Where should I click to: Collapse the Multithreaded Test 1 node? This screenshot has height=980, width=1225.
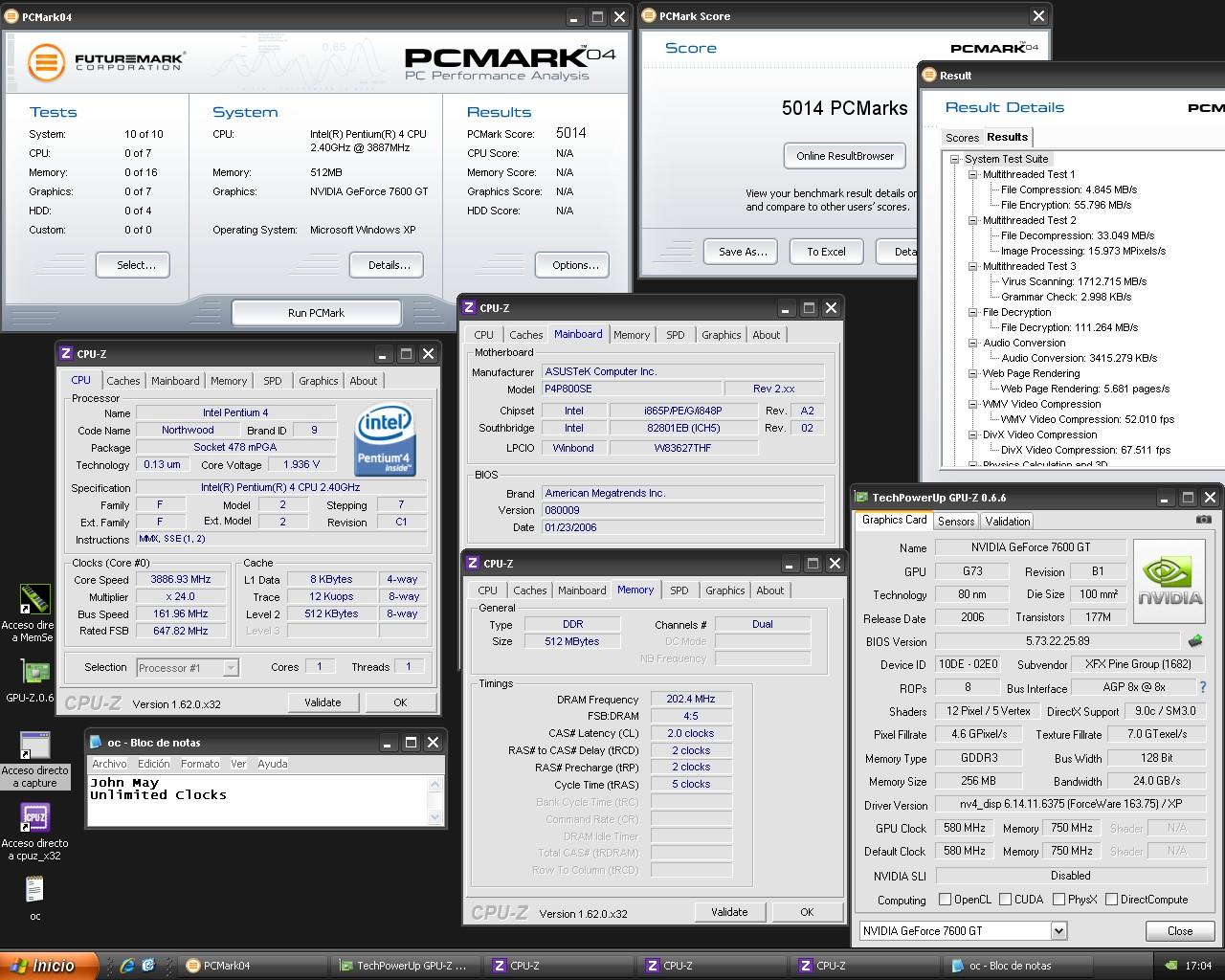point(972,174)
